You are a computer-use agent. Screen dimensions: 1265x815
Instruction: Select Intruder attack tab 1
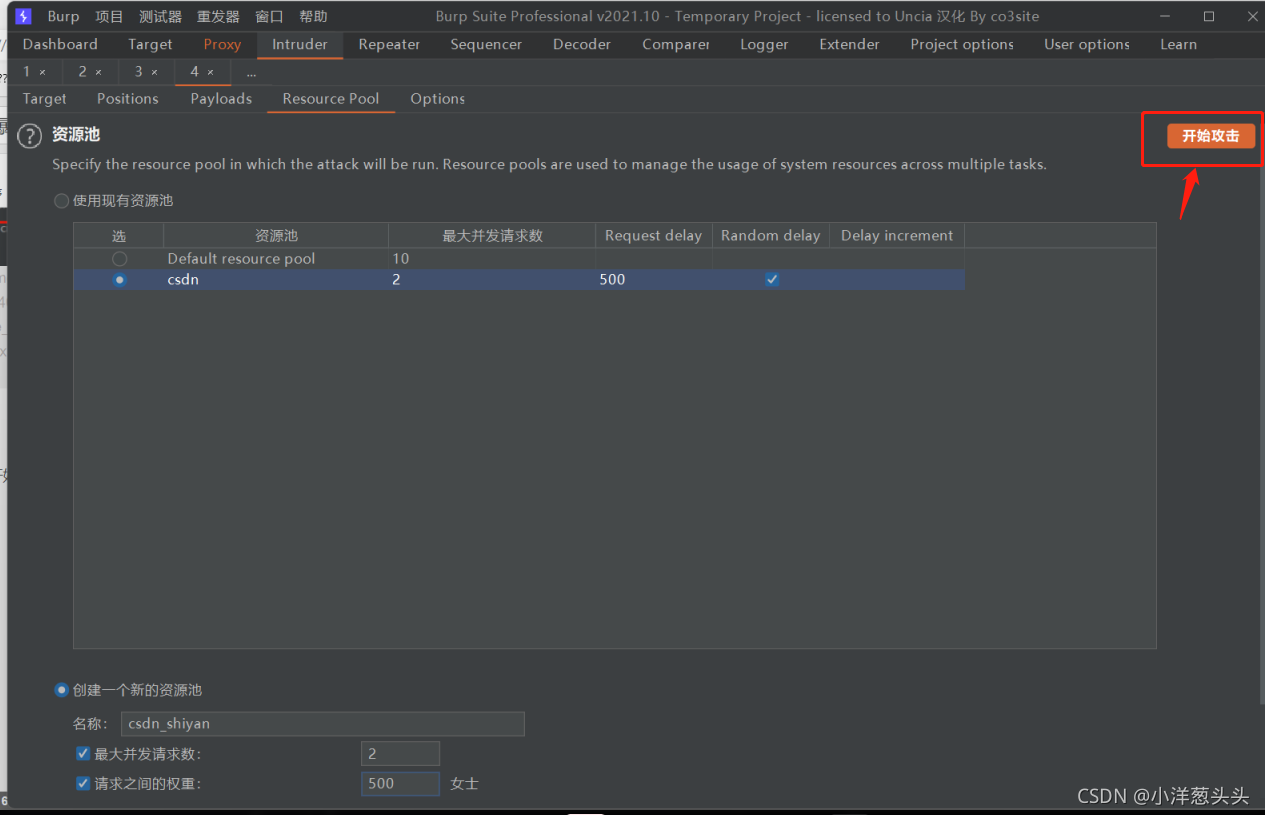(x=27, y=72)
